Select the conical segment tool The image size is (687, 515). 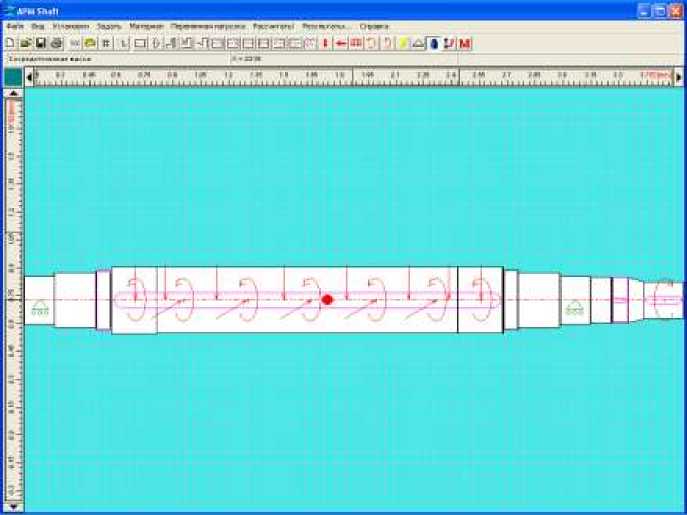(x=156, y=43)
